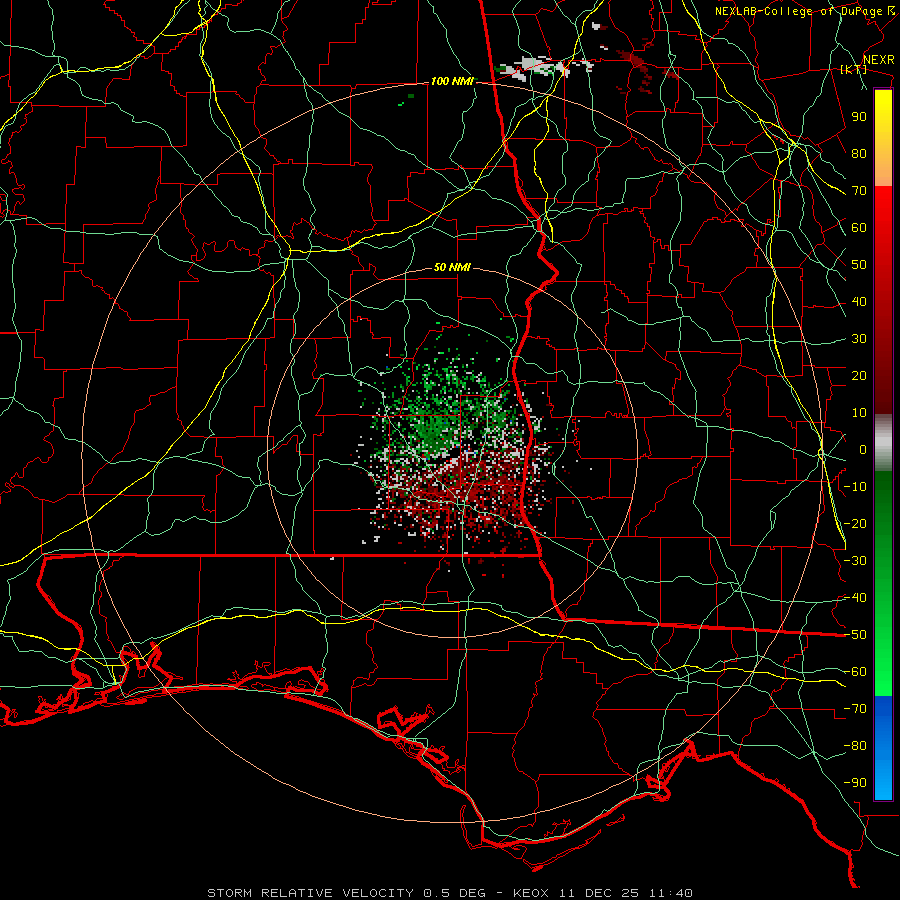Click the 0 value on the velocity scale
900x900 pixels.
(x=863, y=450)
